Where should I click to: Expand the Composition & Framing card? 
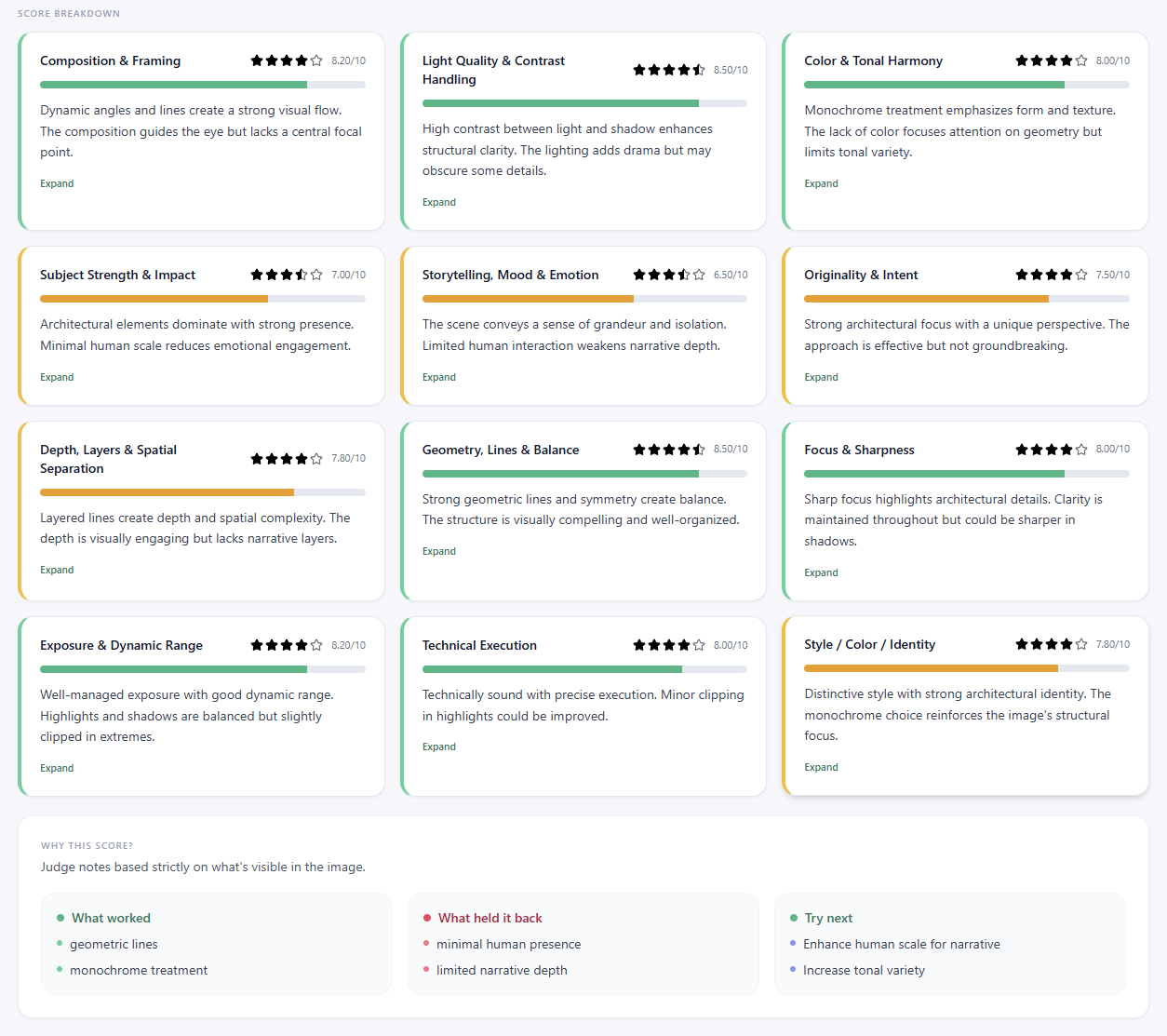coord(57,183)
